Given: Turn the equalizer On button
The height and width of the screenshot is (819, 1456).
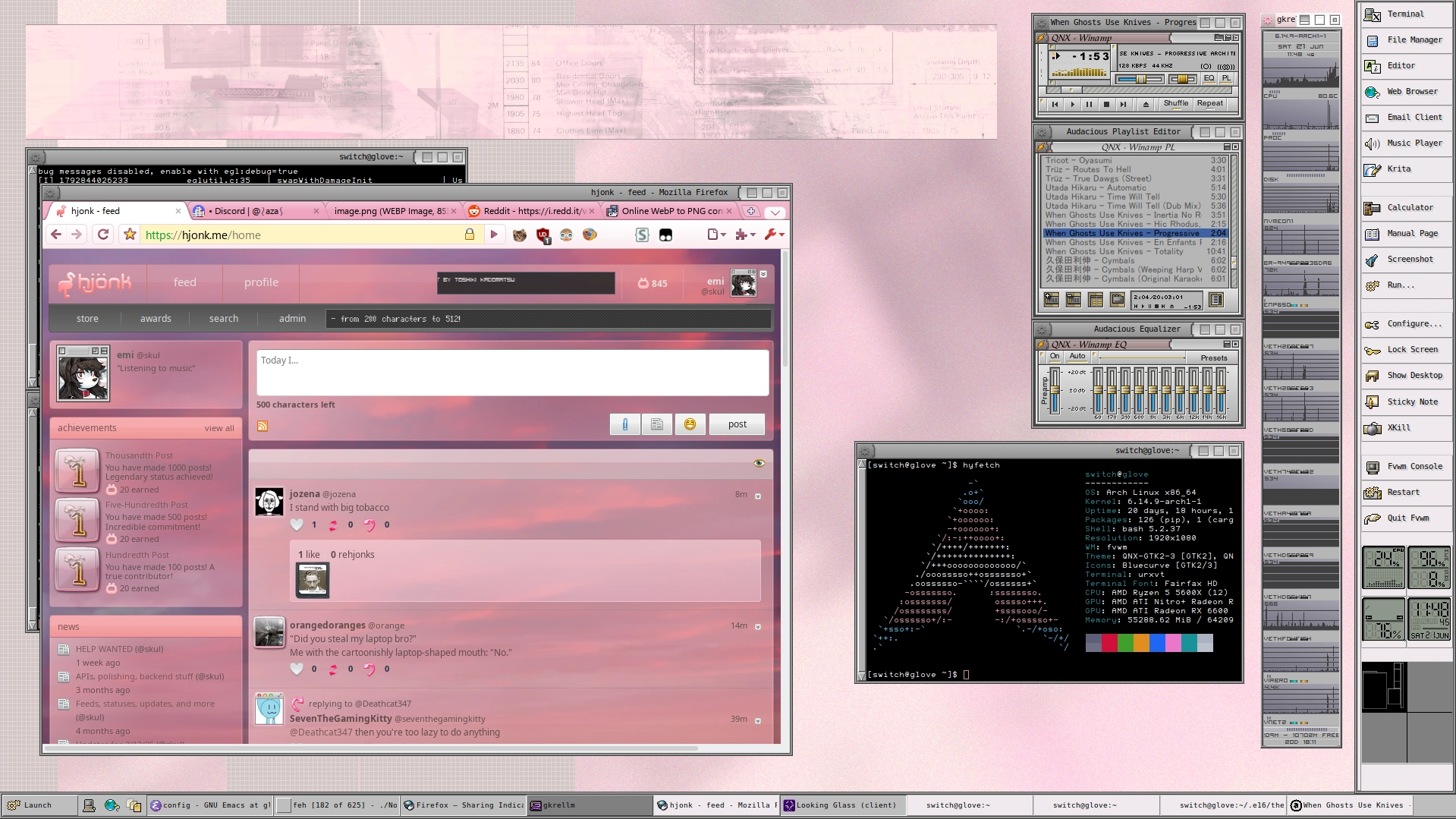Looking at the screenshot, I should click(1055, 356).
